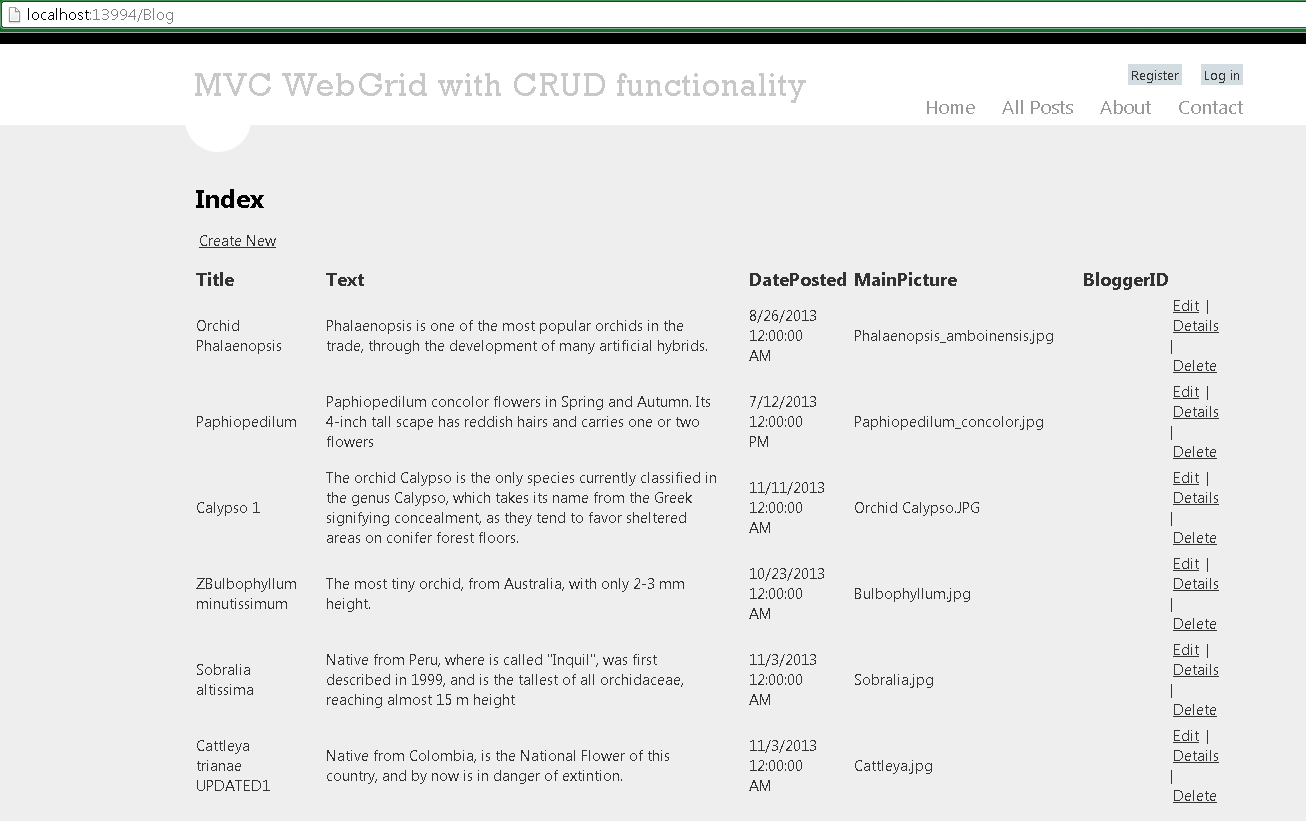The image size is (1306, 821).
Task: Click the Paphiopedilum_concolor.jpg cell
Action: 949,422
